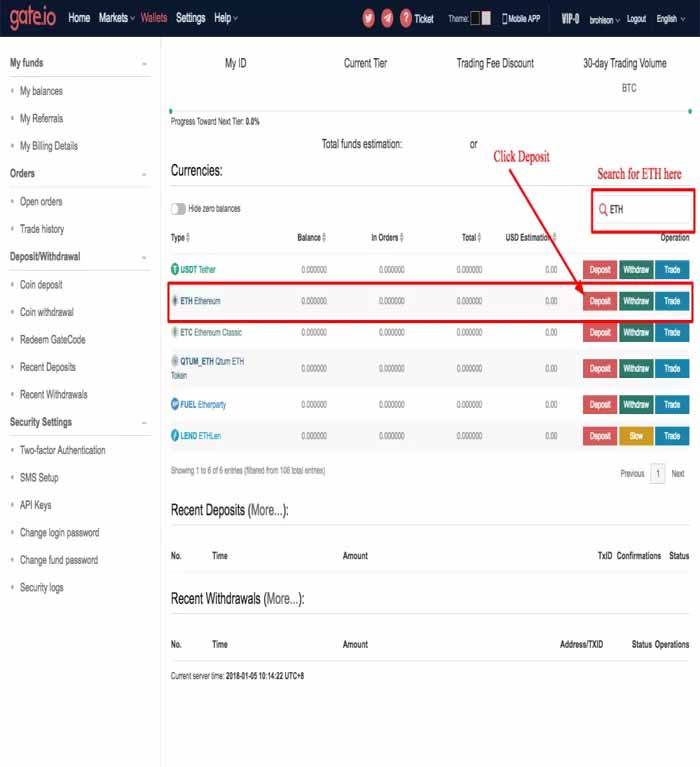Open Redeem GateCode in sidebar
The height and width of the screenshot is (767, 700).
(x=52, y=339)
